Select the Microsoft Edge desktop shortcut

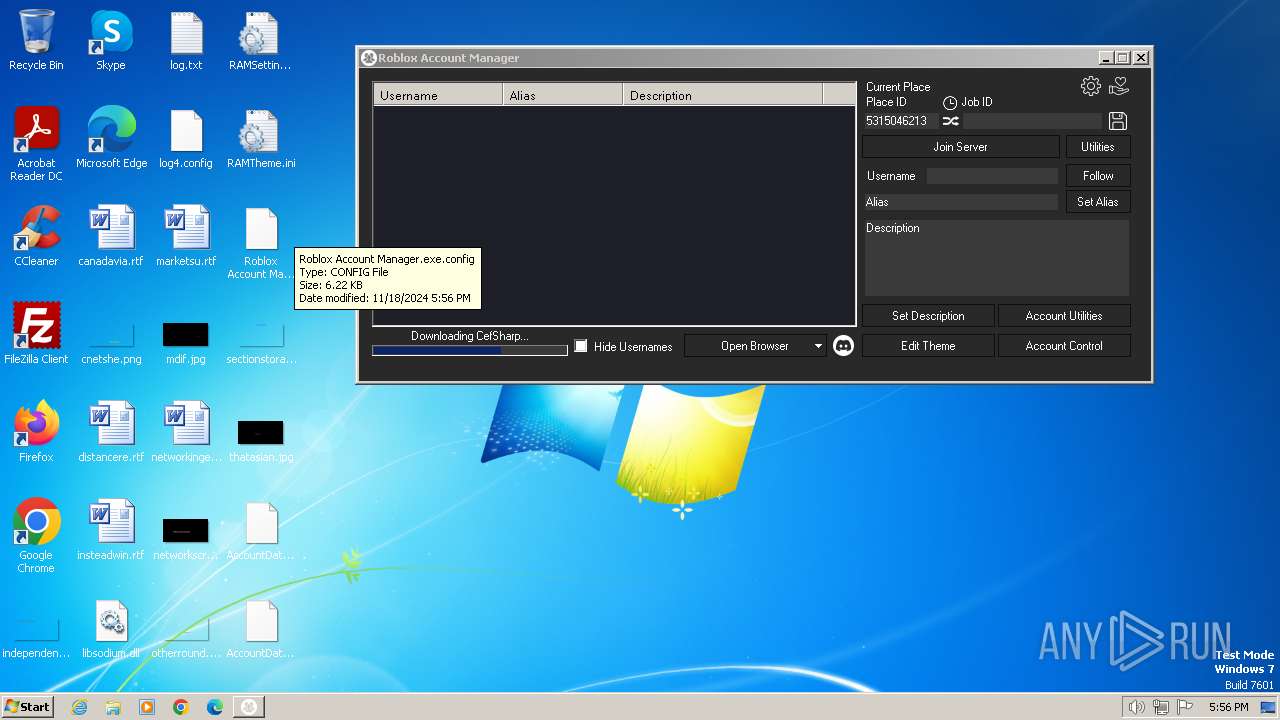click(x=111, y=139)
